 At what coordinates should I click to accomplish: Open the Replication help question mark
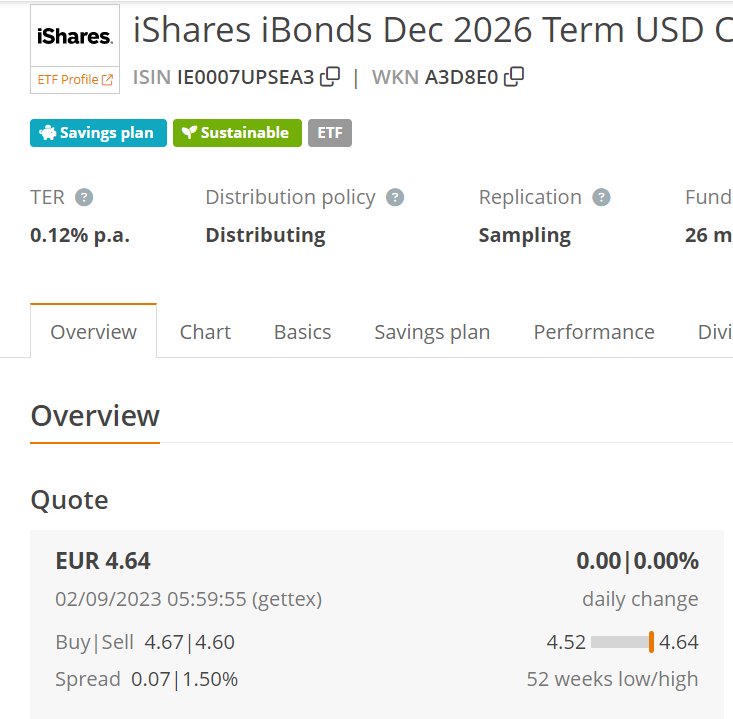pyautogui.click(x=601, y=197)
